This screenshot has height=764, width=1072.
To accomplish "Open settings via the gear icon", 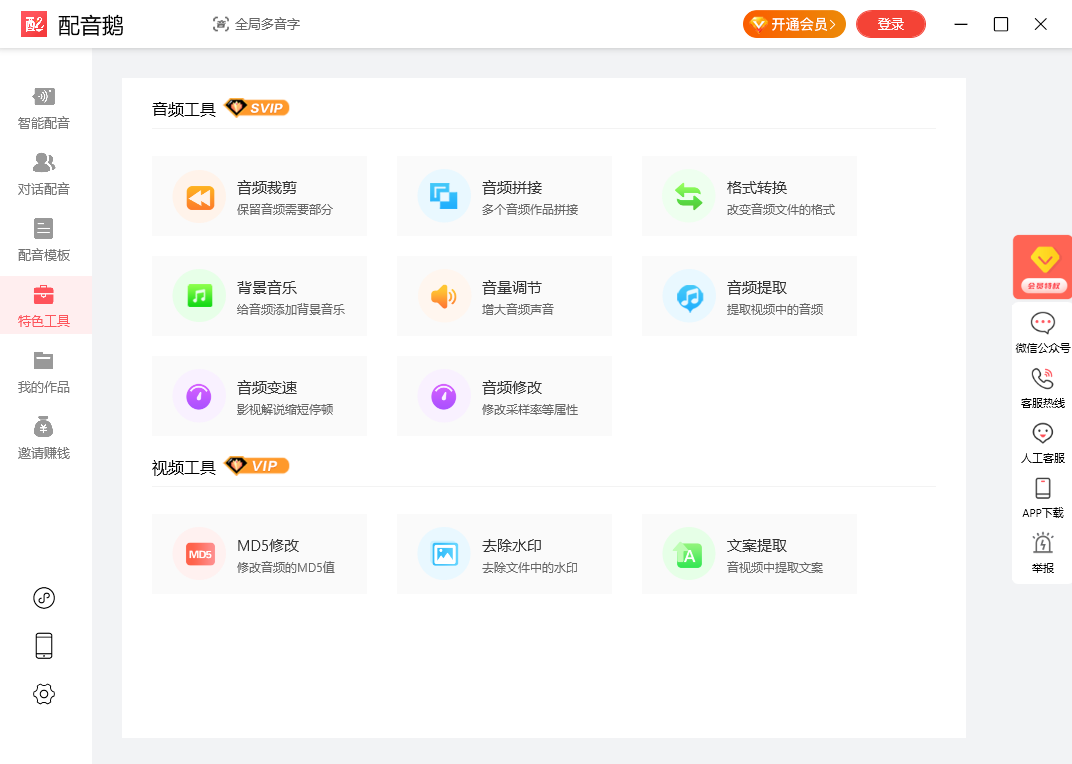I will [x=44, y=694].
